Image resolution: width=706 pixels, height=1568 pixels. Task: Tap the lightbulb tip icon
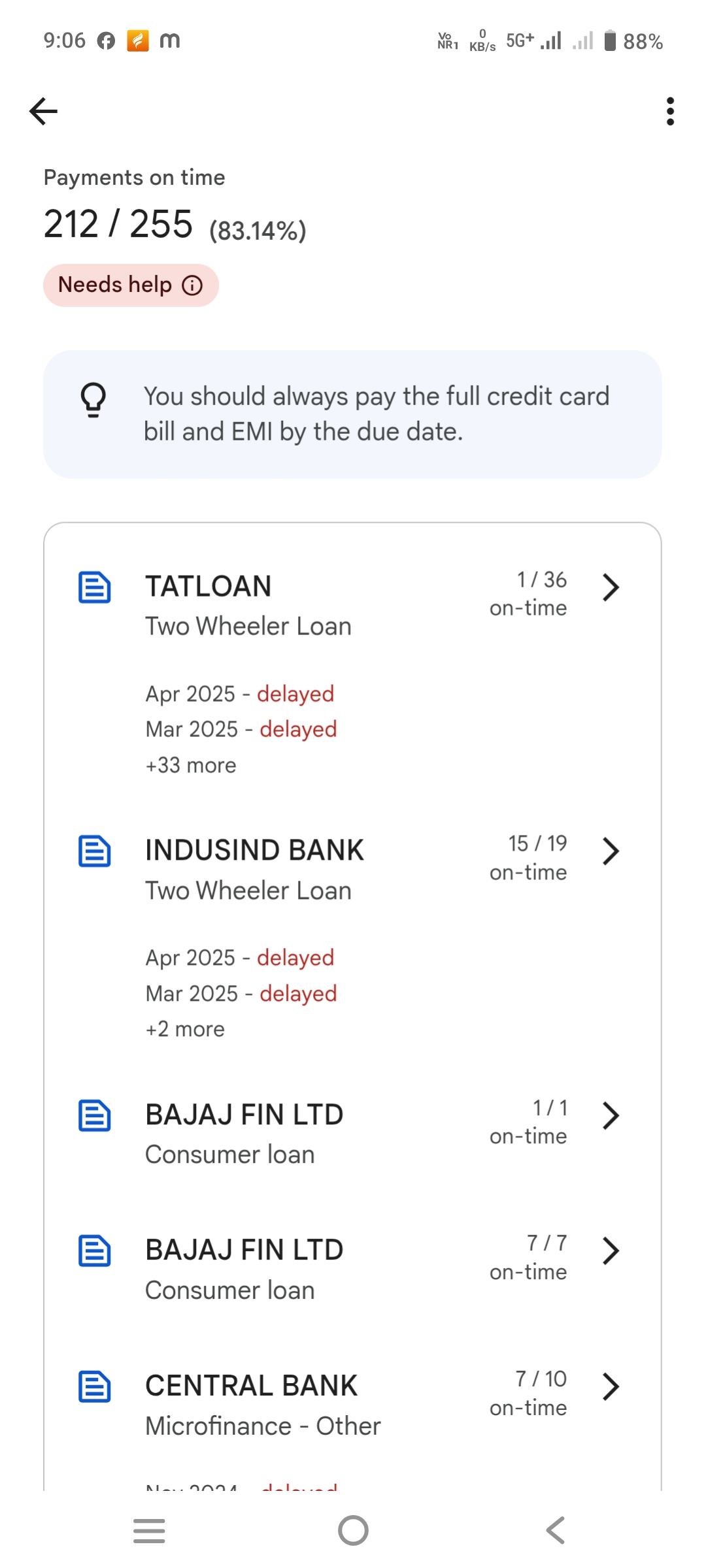(93, 400)
